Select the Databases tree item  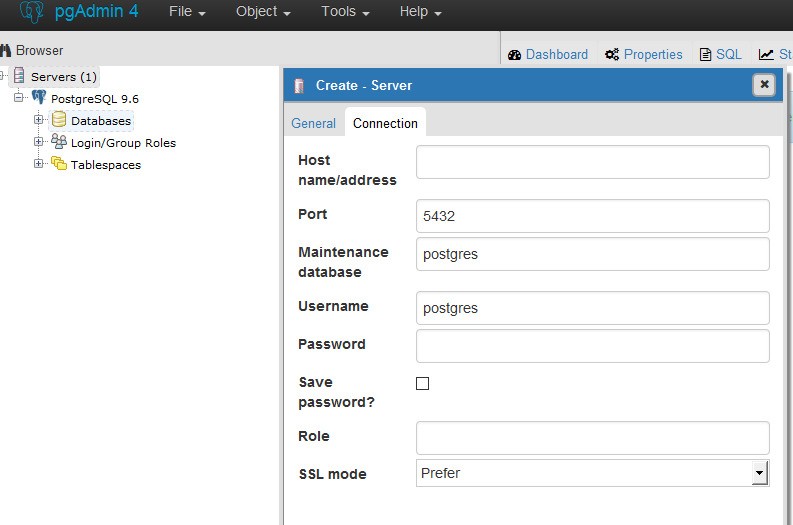(101, 121)
